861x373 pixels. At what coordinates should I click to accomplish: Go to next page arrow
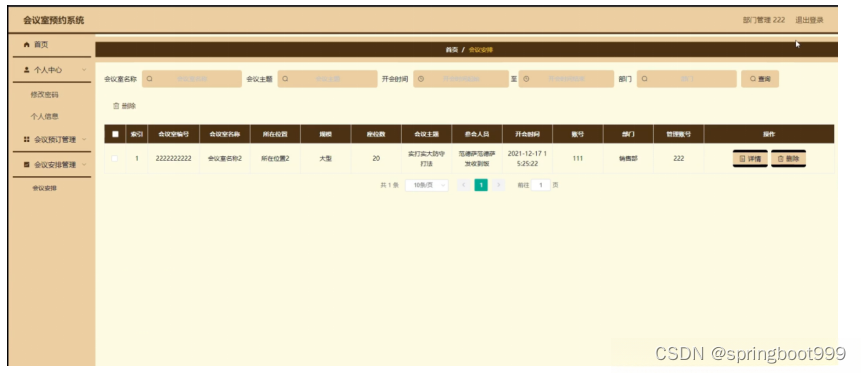click(x=498, y=186)
